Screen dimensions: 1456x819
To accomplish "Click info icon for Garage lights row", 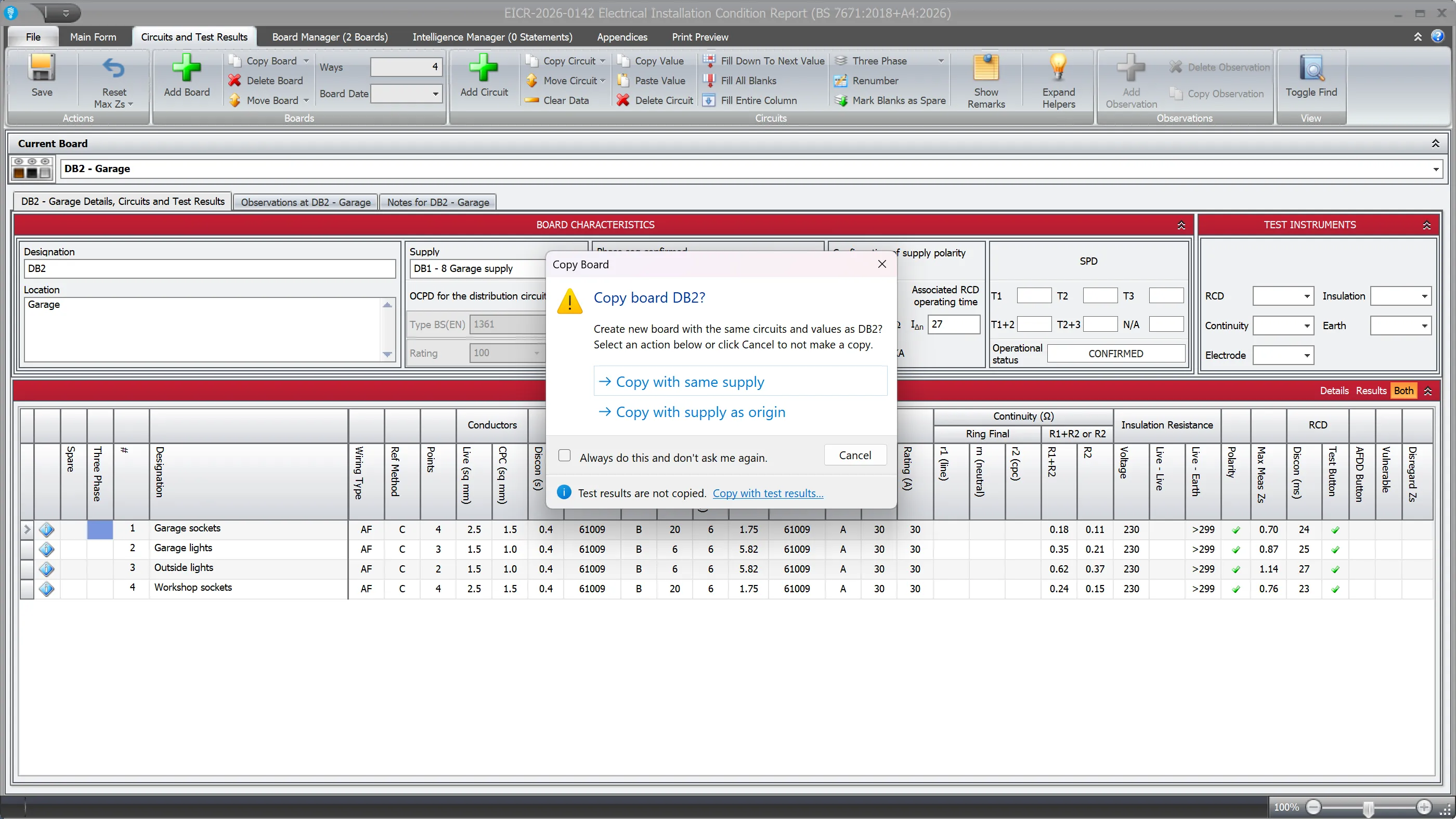I will pyautogui.click(x=46, y=549).
